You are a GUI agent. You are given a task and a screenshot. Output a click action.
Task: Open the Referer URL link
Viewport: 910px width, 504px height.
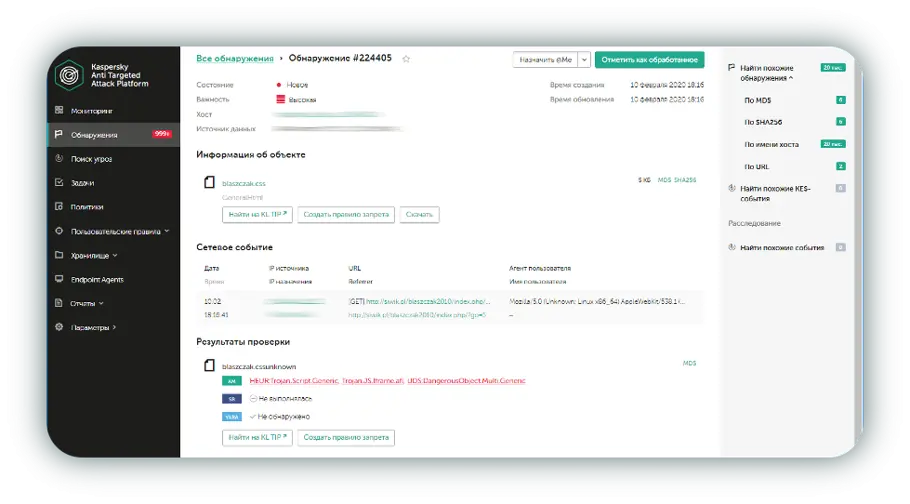coord(417,315)
